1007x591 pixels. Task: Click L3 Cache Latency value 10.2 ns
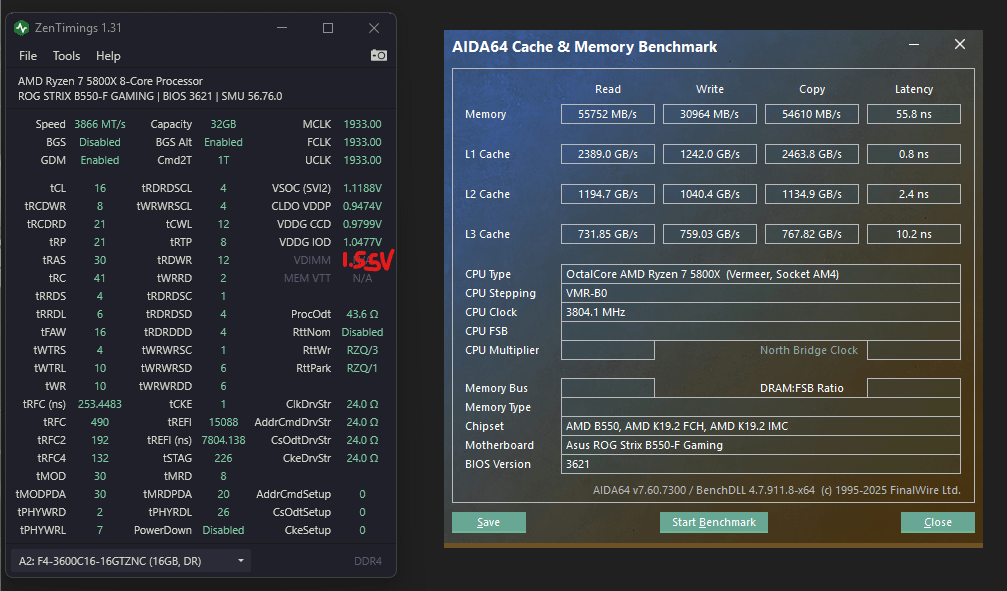(x=914, y=234)
